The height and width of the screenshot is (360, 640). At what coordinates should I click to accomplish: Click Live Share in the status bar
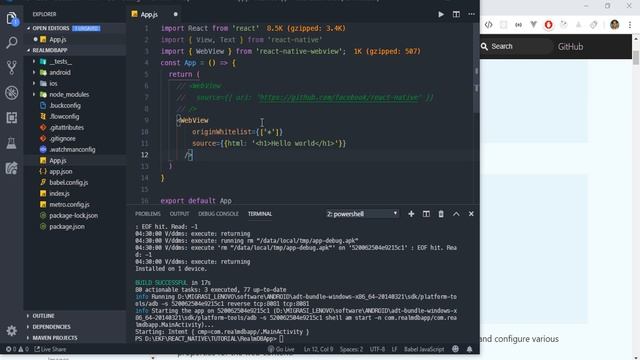click(50, 349)
